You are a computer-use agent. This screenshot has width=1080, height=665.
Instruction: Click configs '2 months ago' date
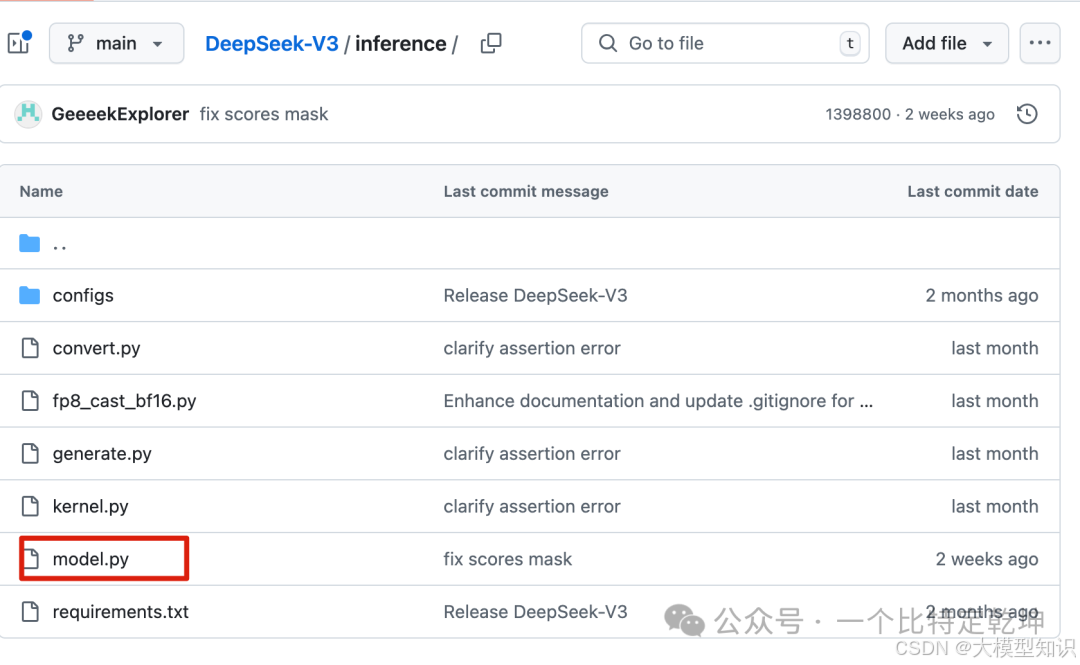tap(982, 296)
